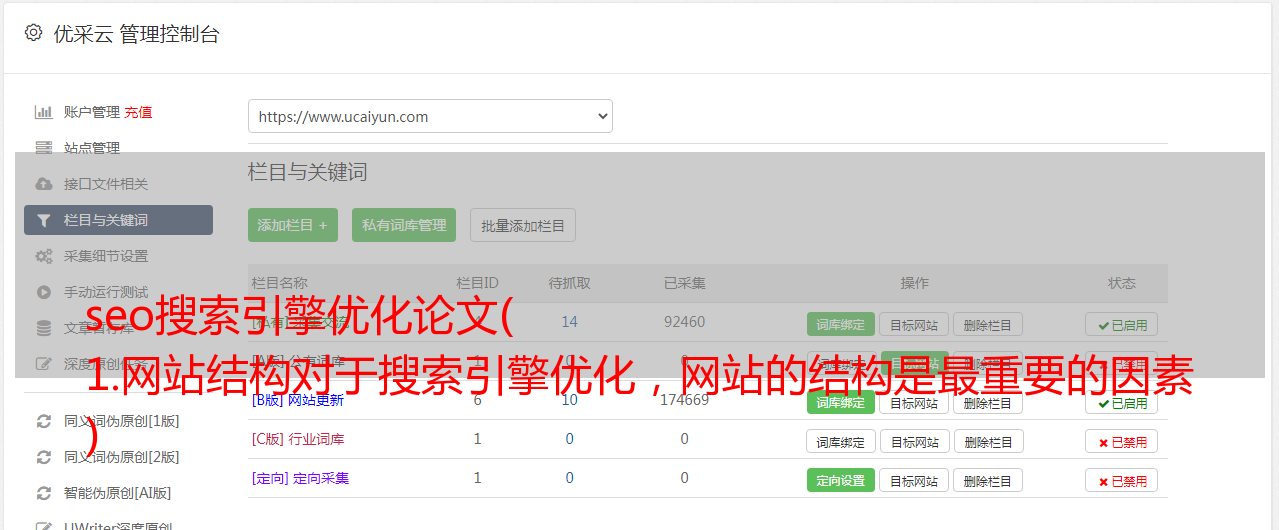Click 目标网站 for [C版] 行业词库
The image size is (1279, 530).
click(914, 441)
